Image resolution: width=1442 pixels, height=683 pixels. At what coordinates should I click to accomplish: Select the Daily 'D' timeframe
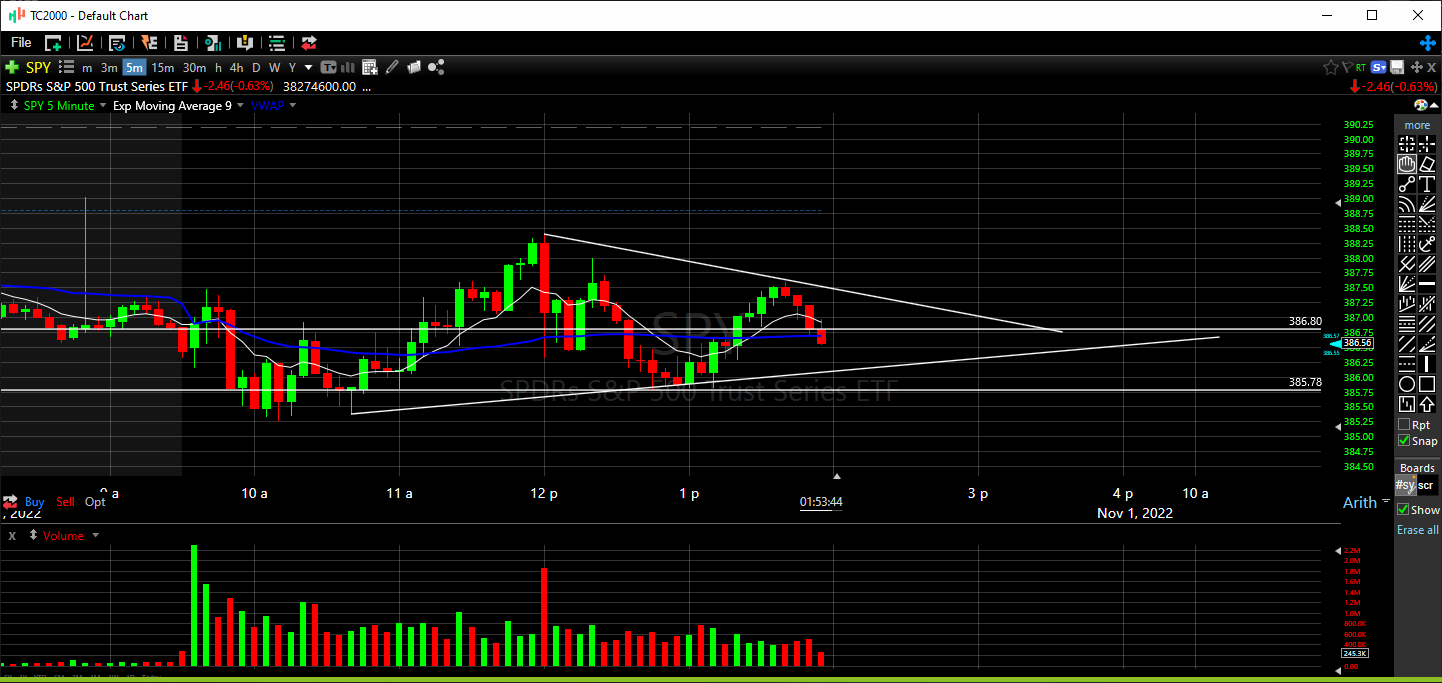(256, 68)
